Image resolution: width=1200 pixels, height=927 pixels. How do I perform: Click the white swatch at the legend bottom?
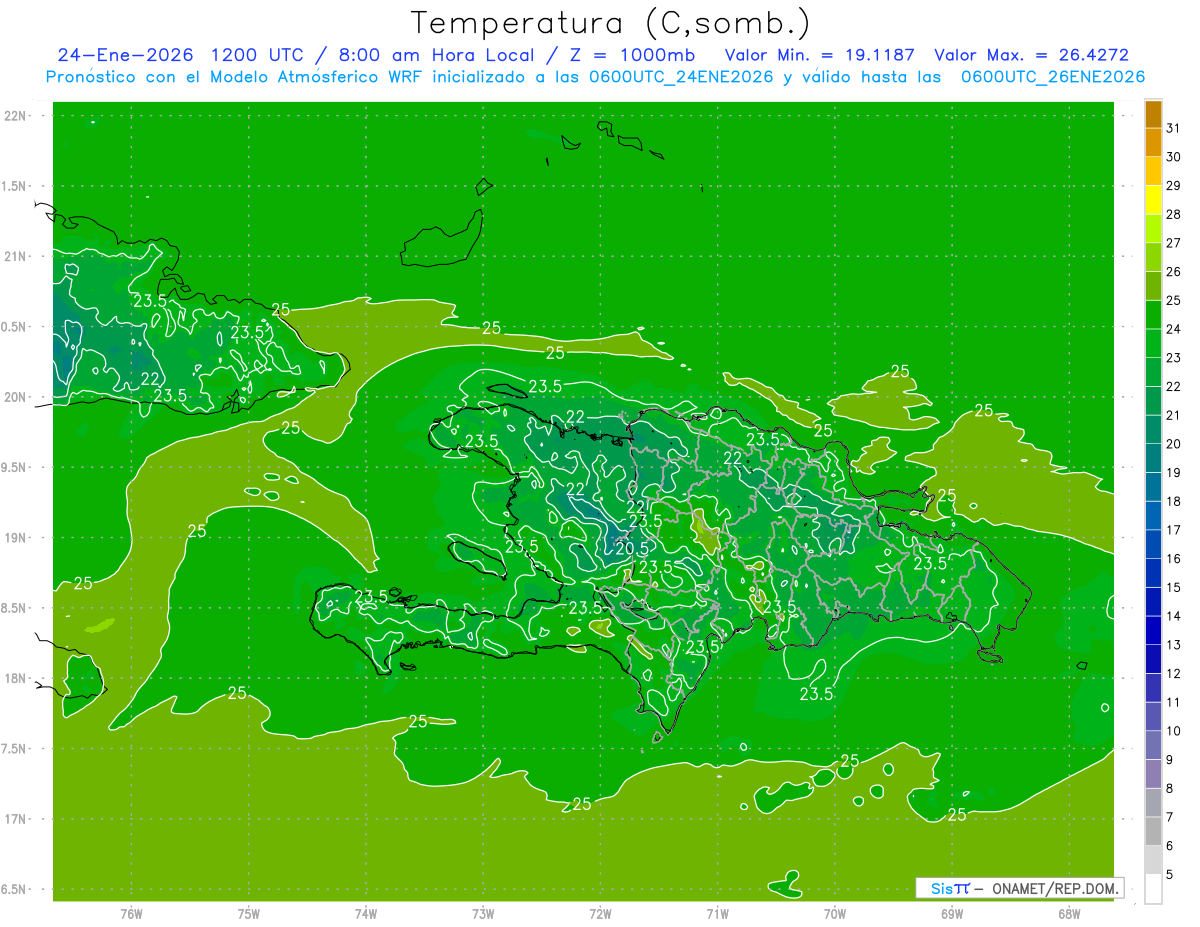(x=1153, y=889)
